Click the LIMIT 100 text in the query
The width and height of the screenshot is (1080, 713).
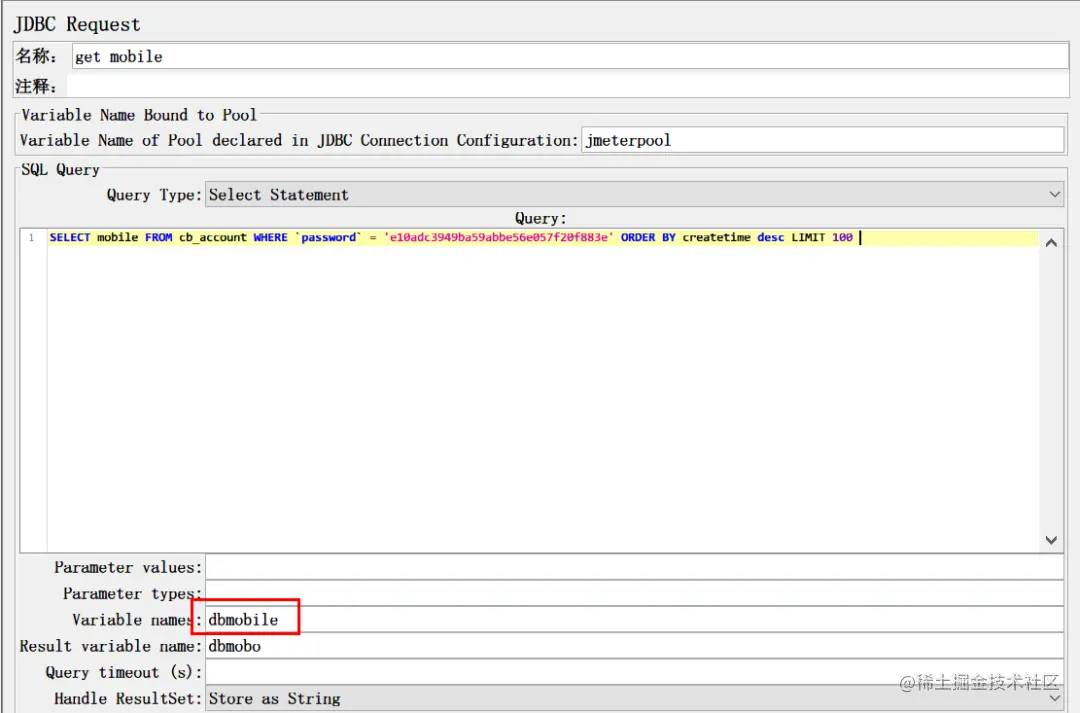(x=822, y=238)
